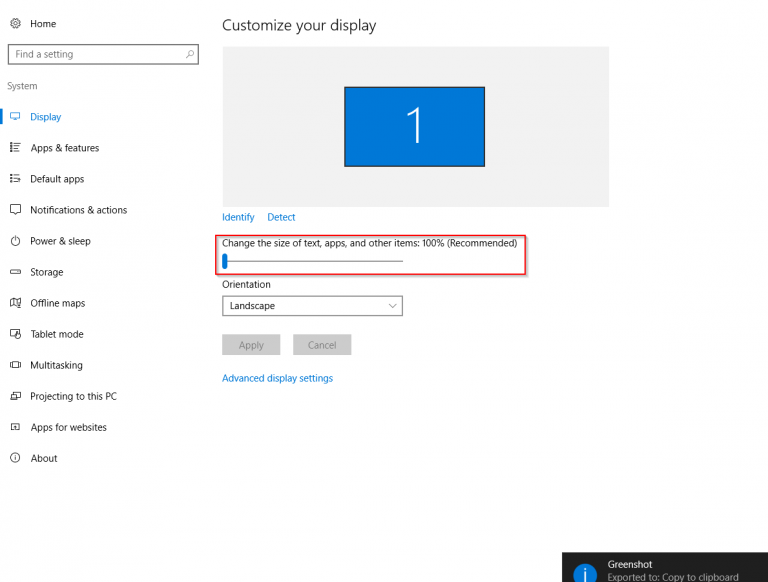Viewport: 768px width, 582px height.
Task: Open the Orientation Landscape dropdown
Action: [312, 306]
